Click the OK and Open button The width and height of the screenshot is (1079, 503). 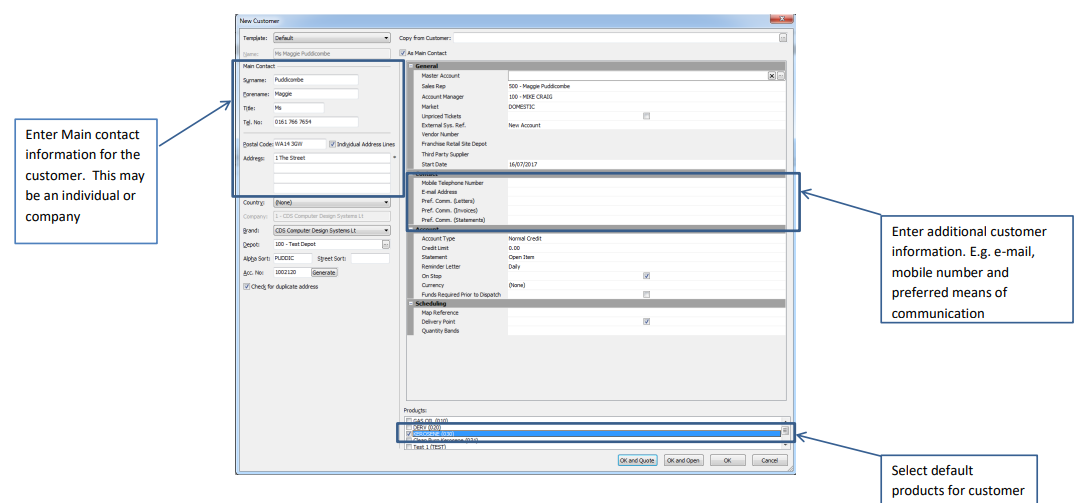(683, 460)
